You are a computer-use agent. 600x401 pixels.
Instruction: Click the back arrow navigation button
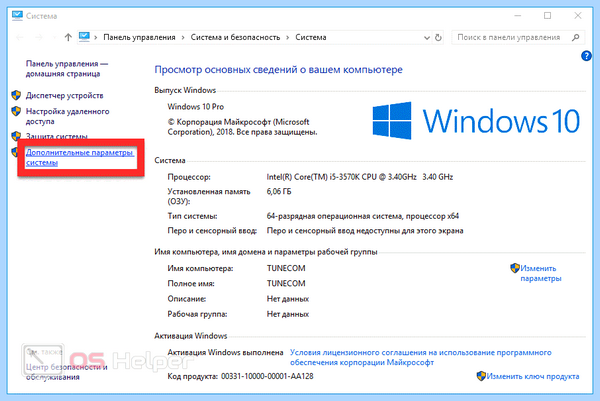20,37
